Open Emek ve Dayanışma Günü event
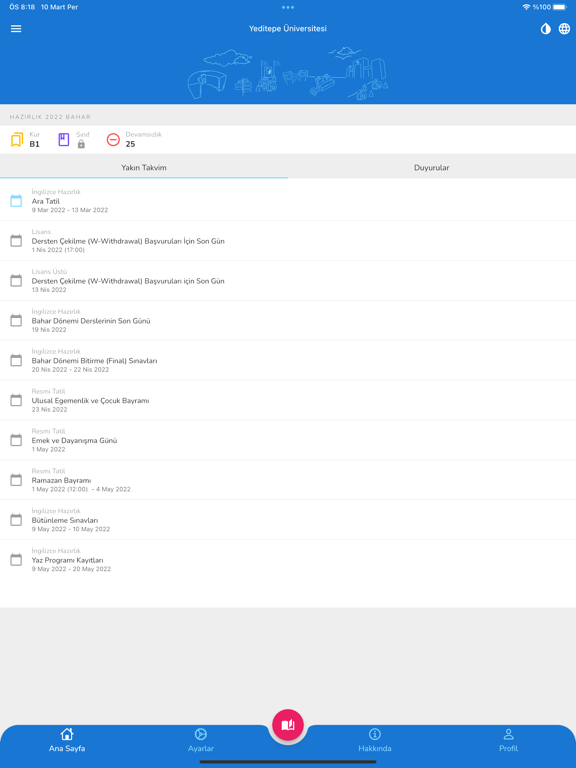The height and width of the screenshot is (768, 576). (288, 440)
